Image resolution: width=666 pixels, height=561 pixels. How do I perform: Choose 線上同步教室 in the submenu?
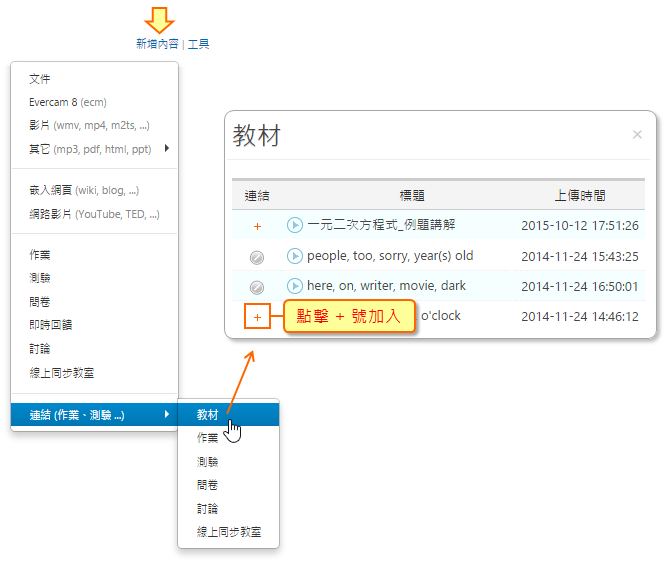click(x=229, y=532)
